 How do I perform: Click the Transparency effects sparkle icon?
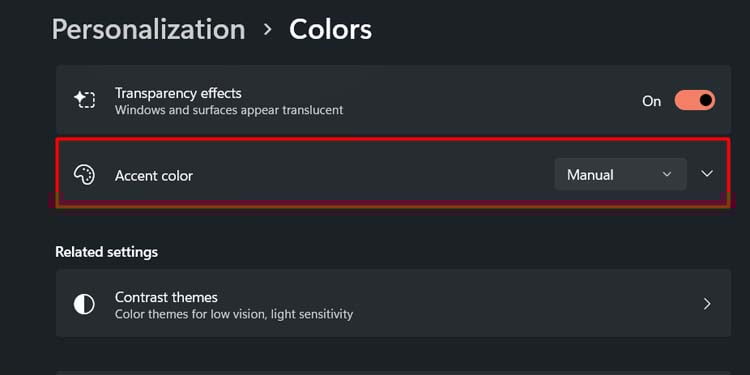(84, 100)
